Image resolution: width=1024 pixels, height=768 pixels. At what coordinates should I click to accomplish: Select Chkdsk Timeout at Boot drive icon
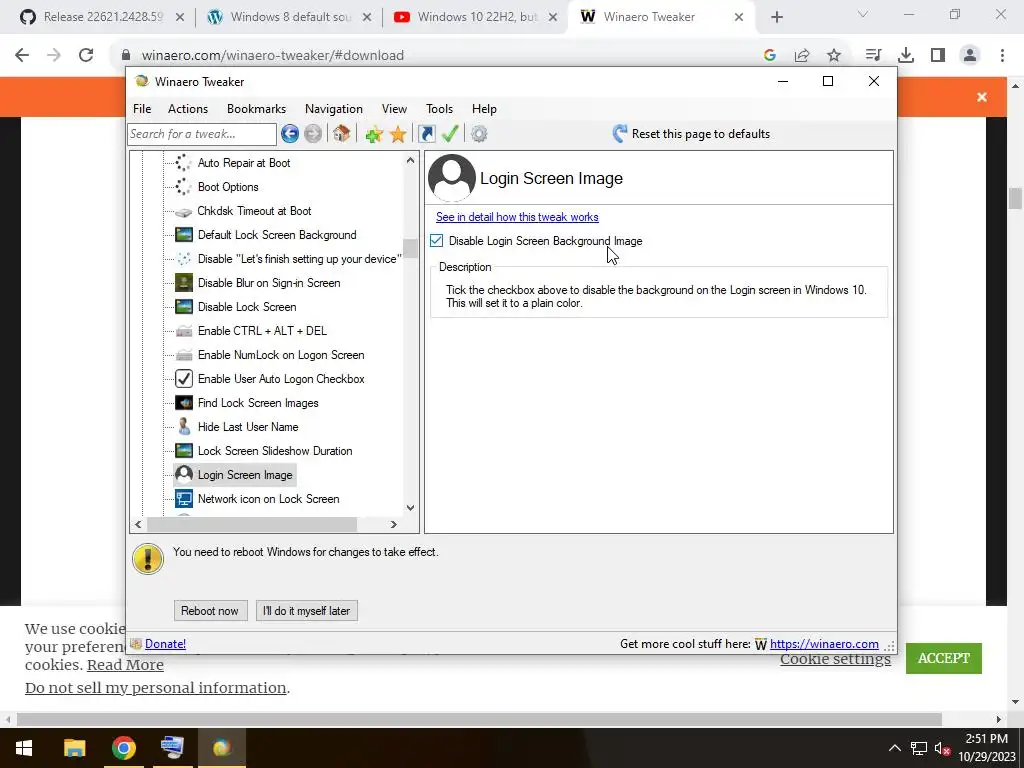[184, 212]
